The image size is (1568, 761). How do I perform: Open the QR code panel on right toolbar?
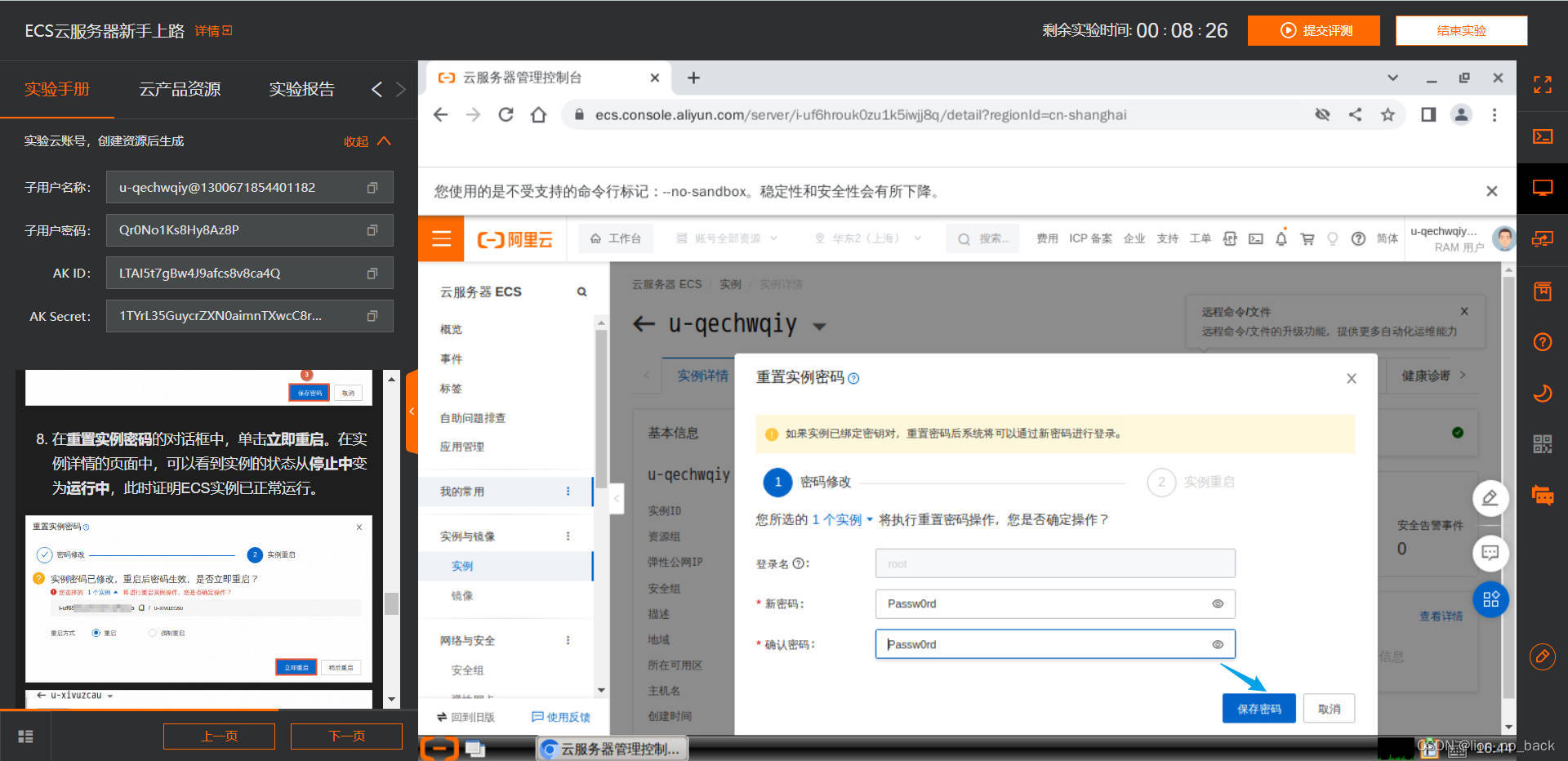click(1543, 443)
